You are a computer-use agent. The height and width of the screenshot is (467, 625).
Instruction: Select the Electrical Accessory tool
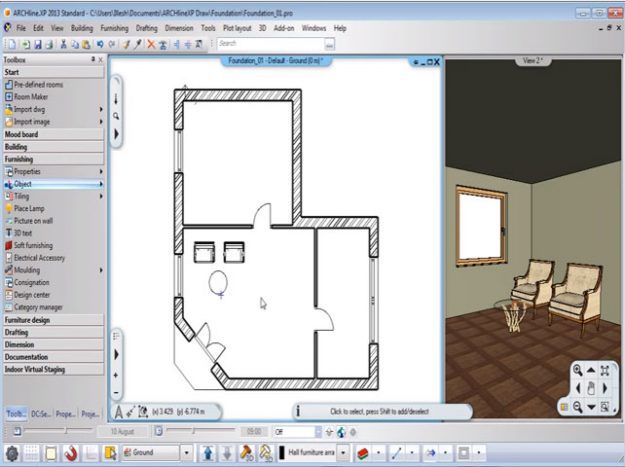pos(39,257)
